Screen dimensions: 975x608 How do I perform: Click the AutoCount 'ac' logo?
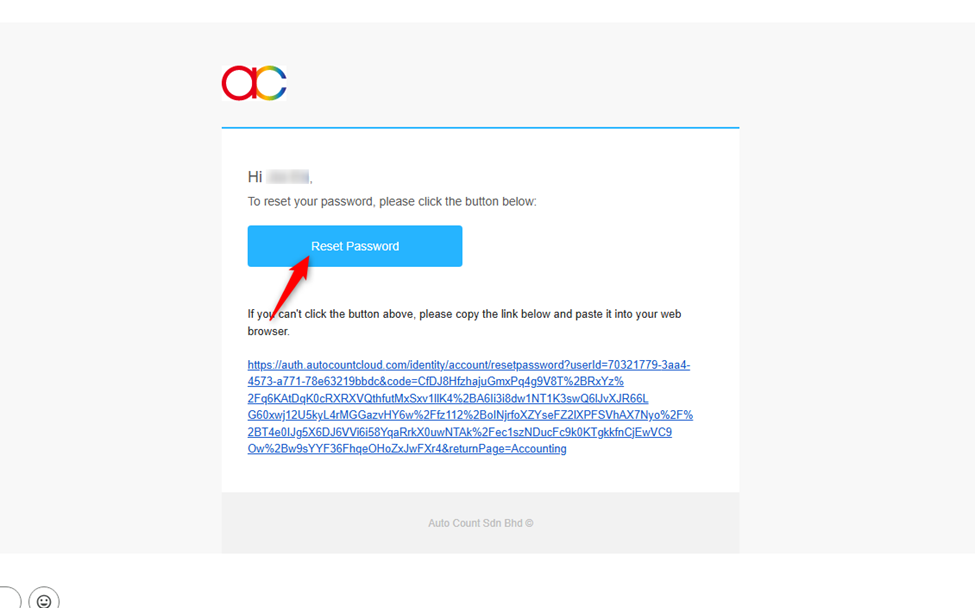point(254,83)
